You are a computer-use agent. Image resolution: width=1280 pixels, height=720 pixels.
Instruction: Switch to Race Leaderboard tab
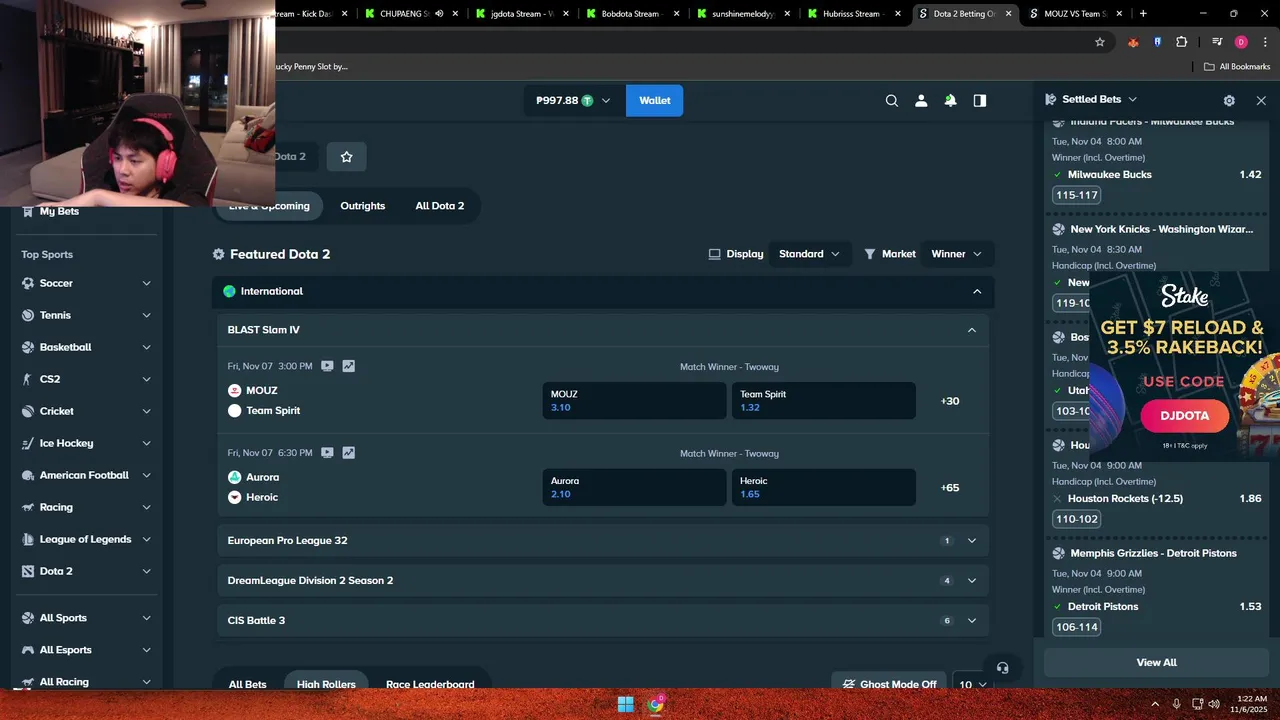pos(430,684)
